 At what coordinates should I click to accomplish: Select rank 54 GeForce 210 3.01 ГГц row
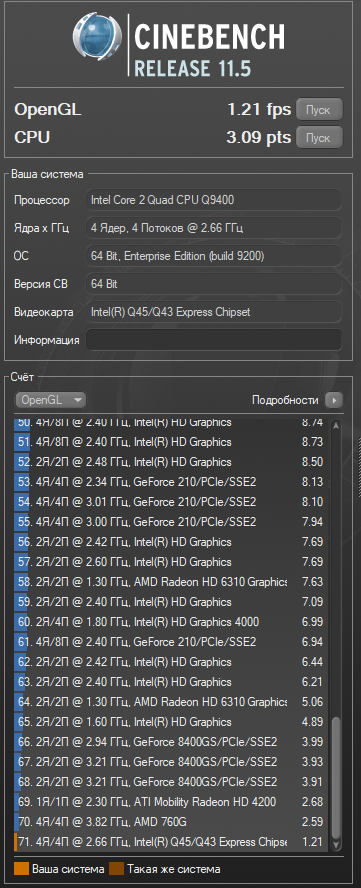tap(171, 502)
